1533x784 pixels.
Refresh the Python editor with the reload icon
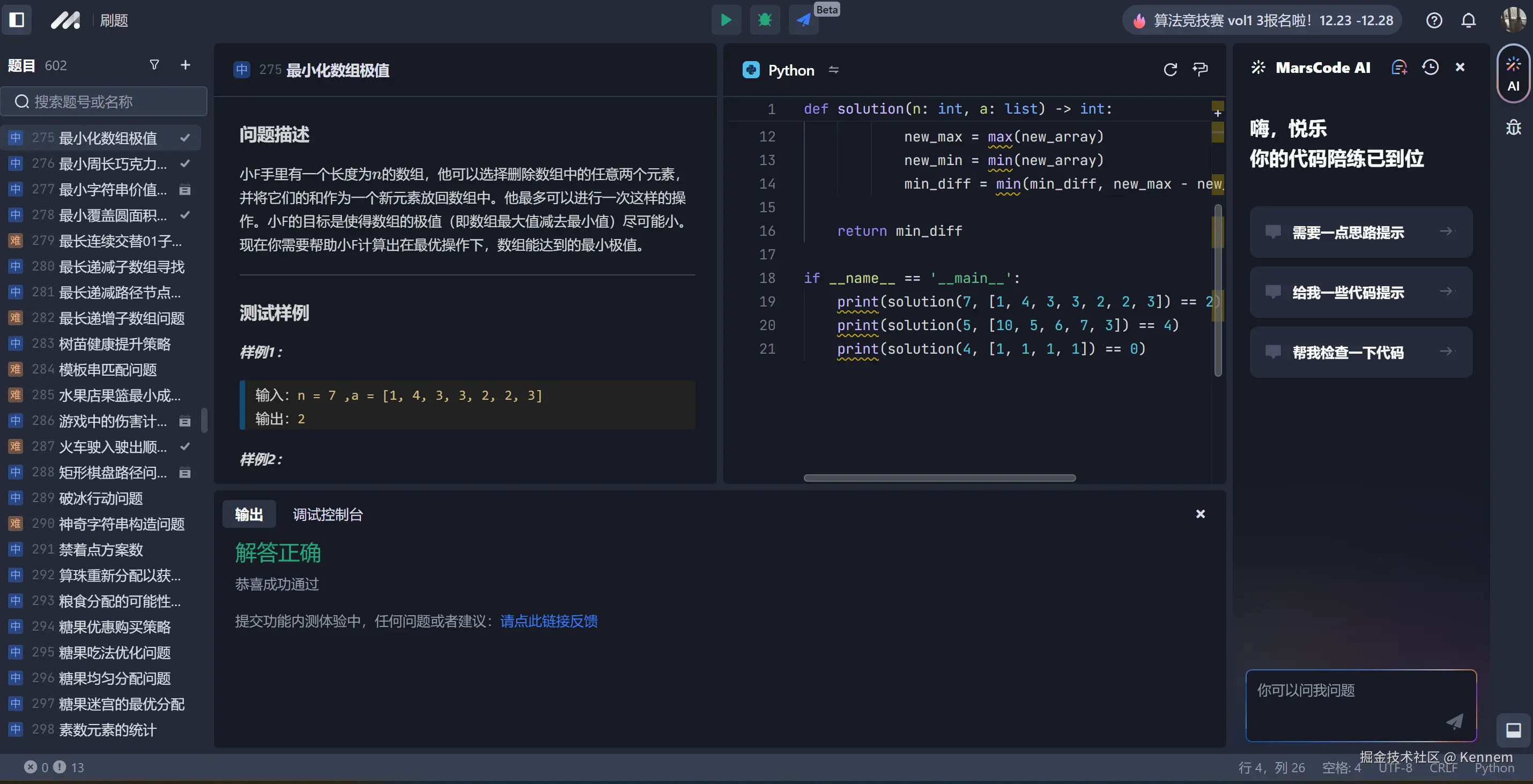(1170, 69)
